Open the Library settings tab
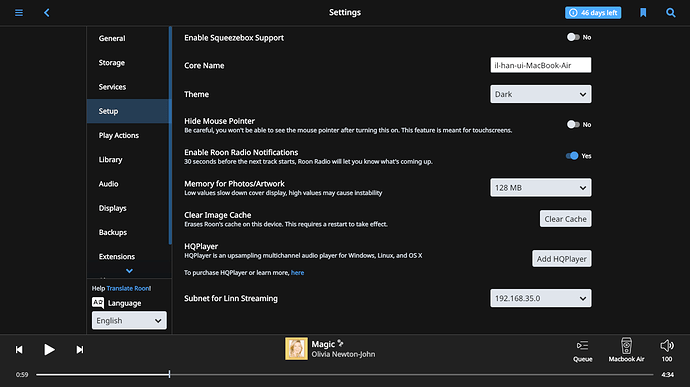This screenshot has width=690, height=387. [128, 159]
